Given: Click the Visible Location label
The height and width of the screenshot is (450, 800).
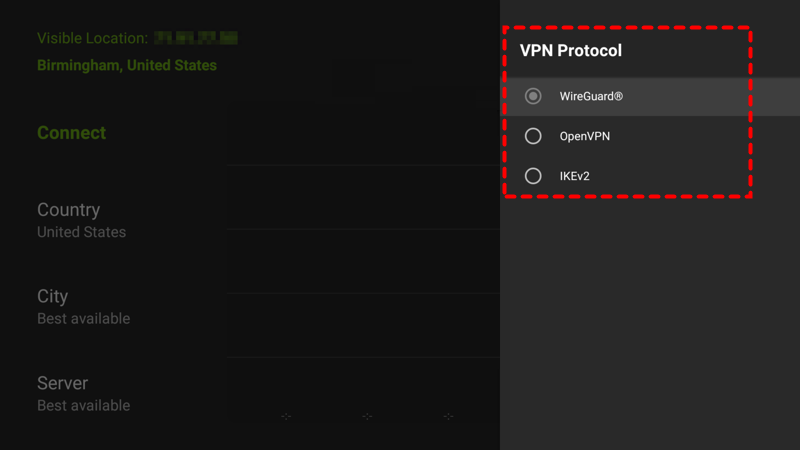Looking at the screenshot, I should [92, 38].
